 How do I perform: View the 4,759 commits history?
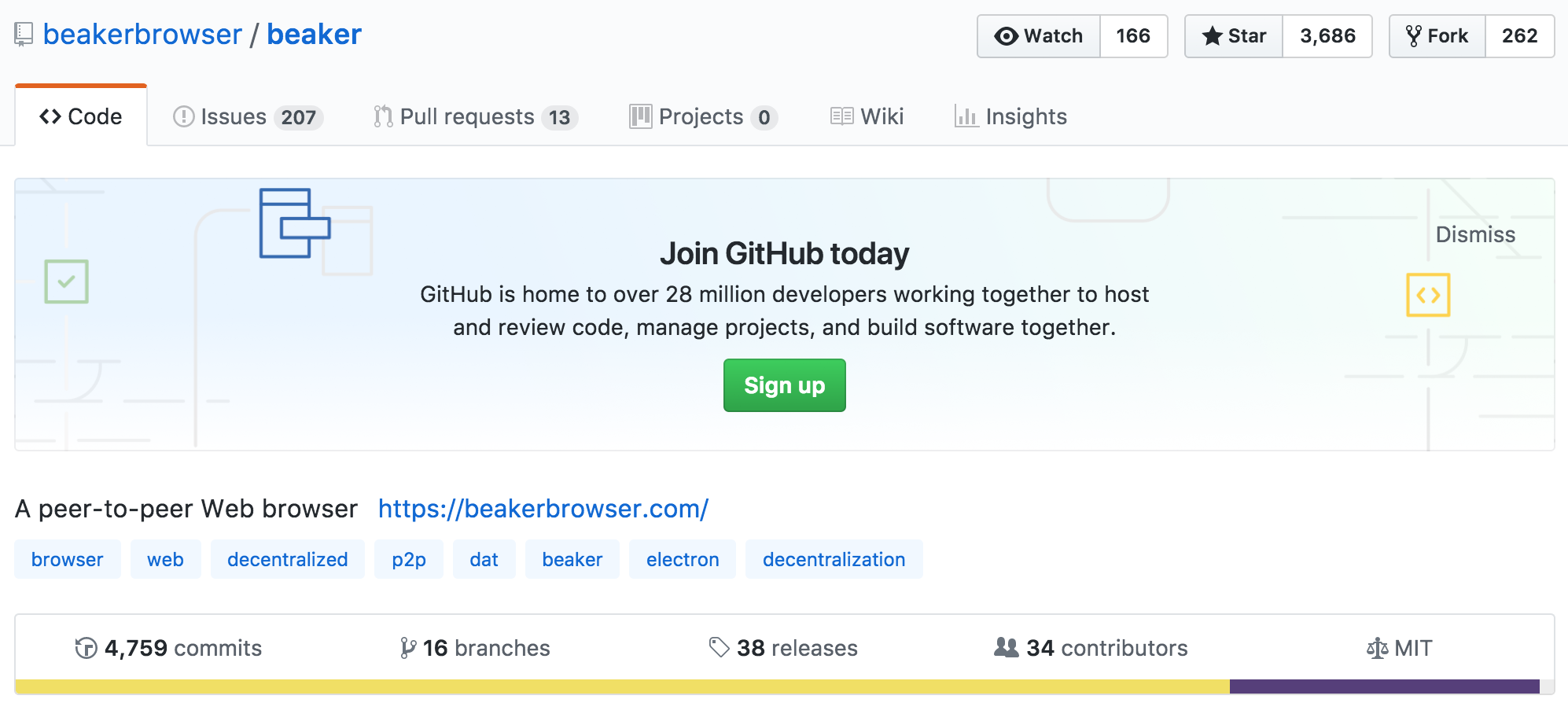pos(168,648)
